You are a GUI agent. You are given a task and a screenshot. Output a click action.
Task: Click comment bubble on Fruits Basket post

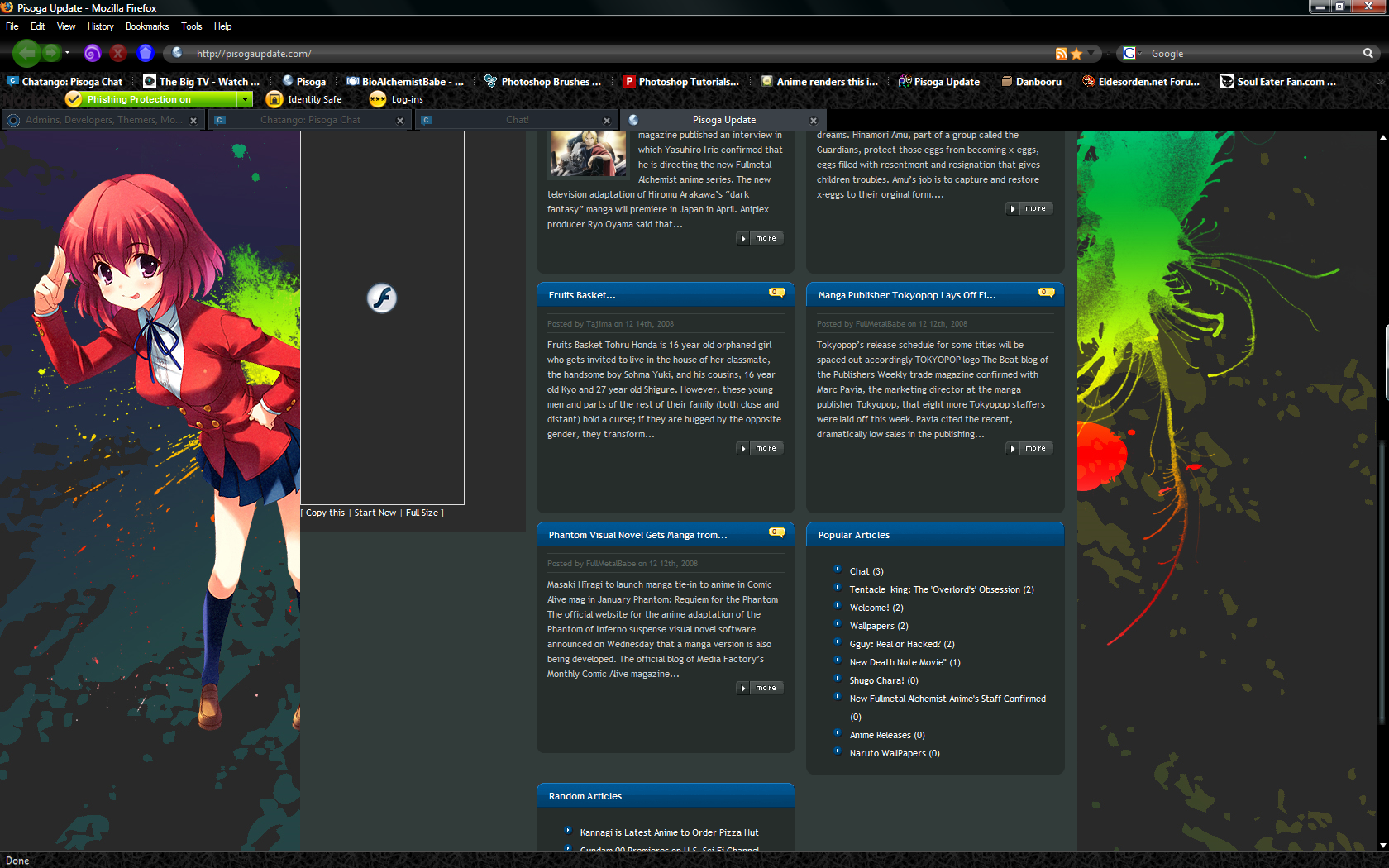[776, 293]
